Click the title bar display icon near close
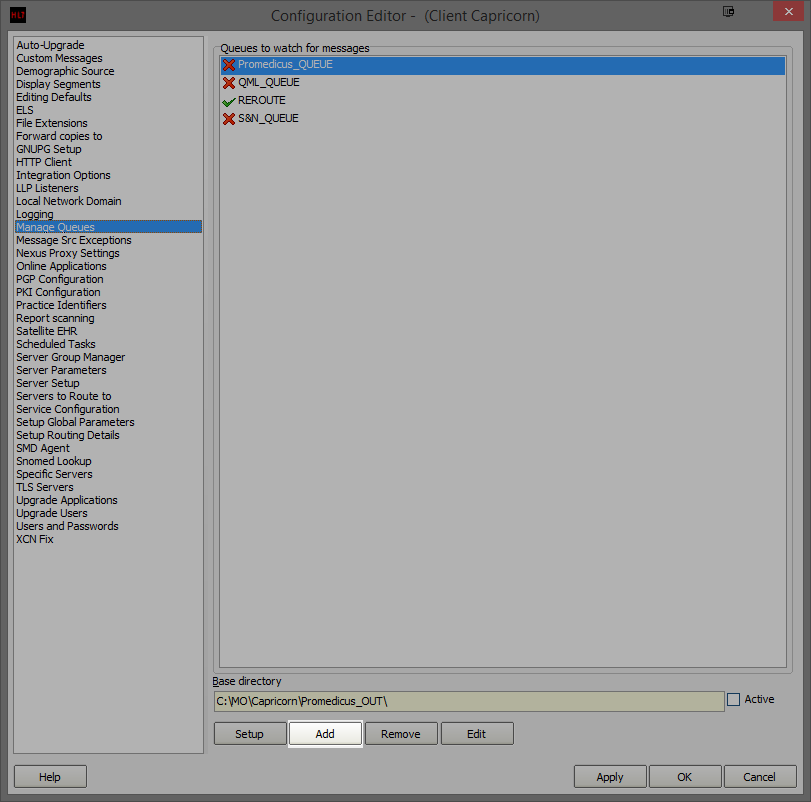The width and height of the screenshot is (811, 802). (x=728, y=11)
